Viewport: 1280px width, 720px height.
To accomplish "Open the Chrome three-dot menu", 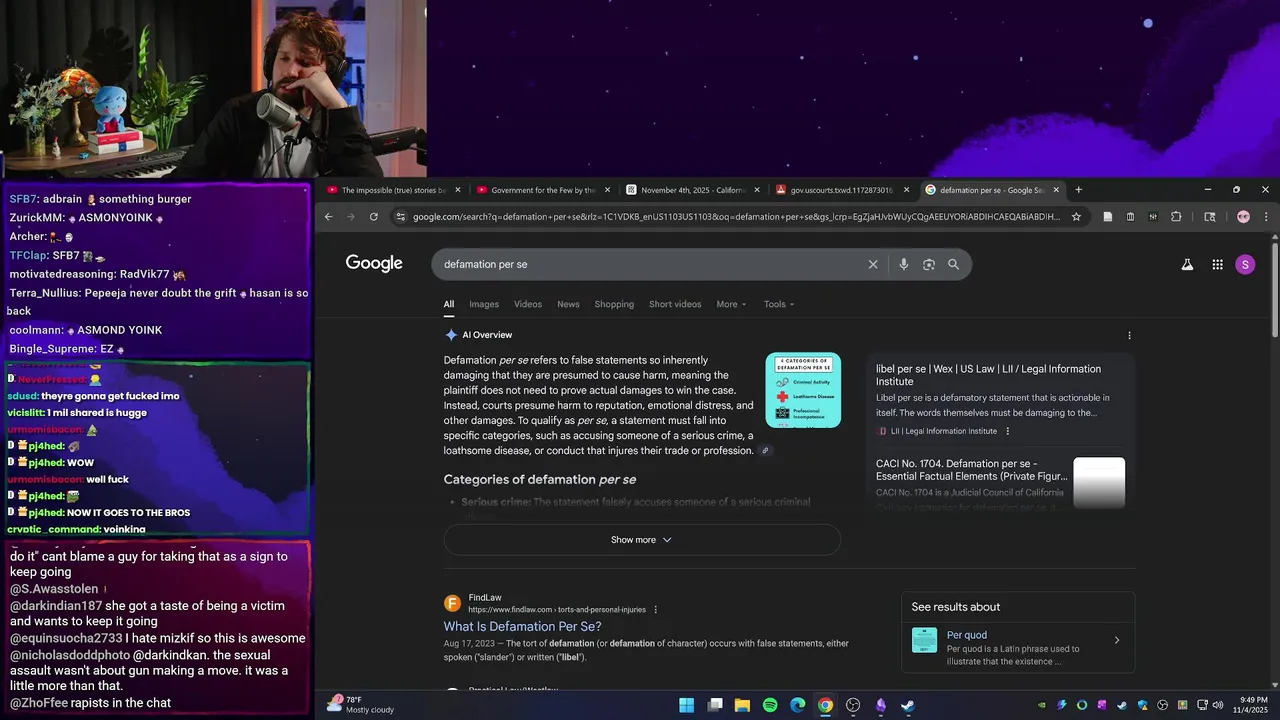I will pyautogui.click(x=1266, y=216).
